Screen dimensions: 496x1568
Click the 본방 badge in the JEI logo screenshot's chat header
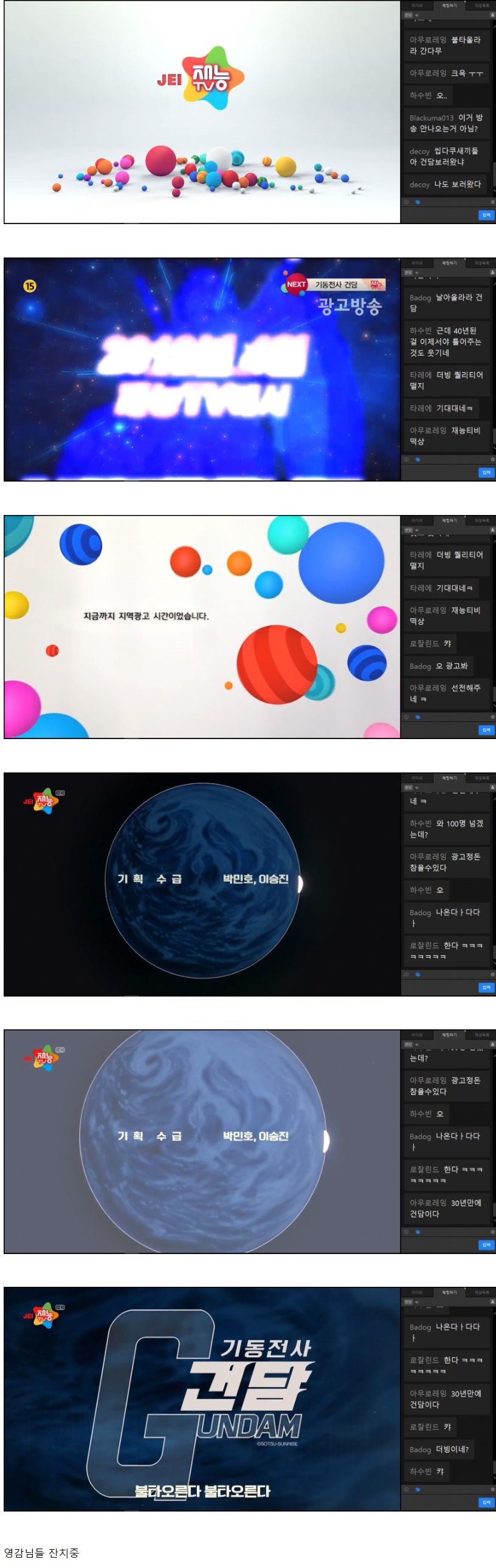pos(408,15)
